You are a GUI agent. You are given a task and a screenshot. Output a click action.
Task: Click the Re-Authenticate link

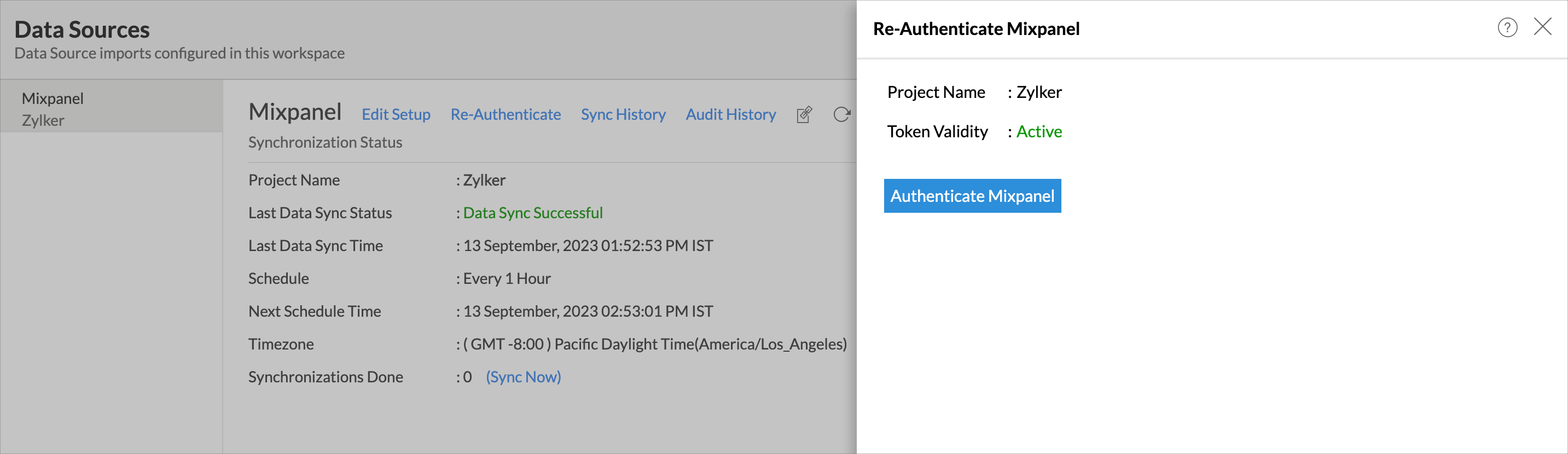(x=505, y=114)
